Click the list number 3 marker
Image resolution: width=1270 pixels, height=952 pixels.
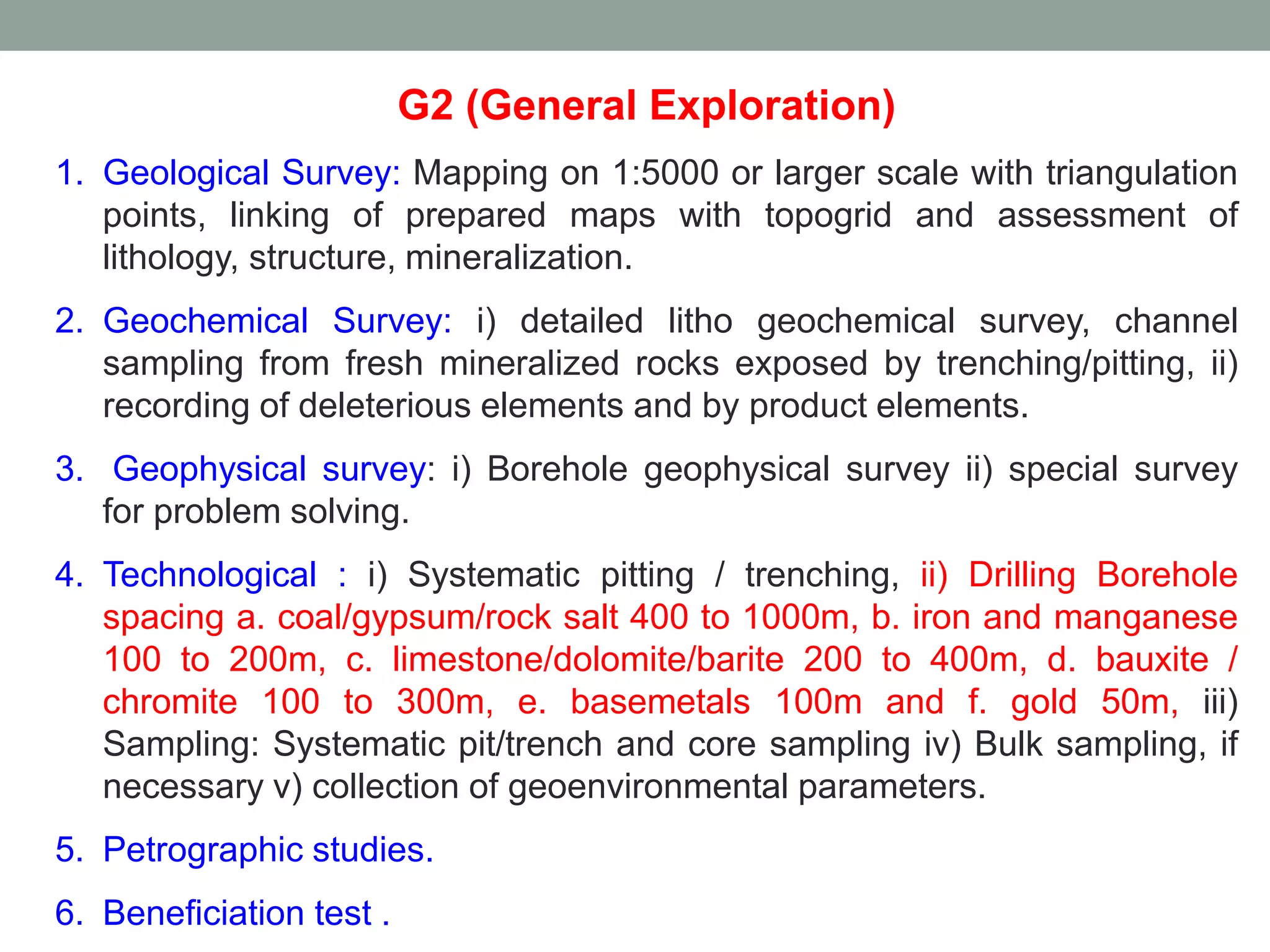click(x=69, y=469)
